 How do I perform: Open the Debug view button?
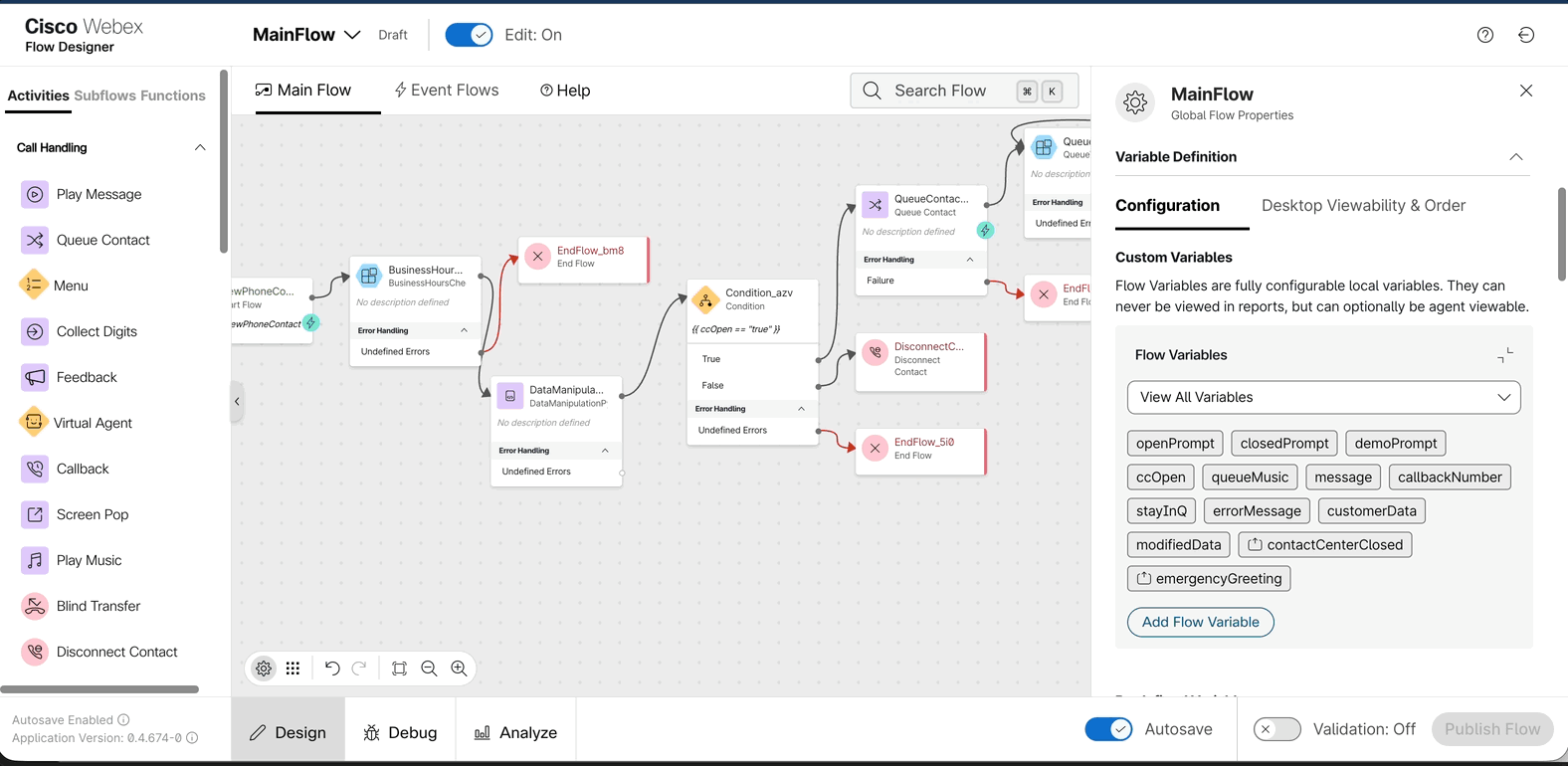pos(400,732)
